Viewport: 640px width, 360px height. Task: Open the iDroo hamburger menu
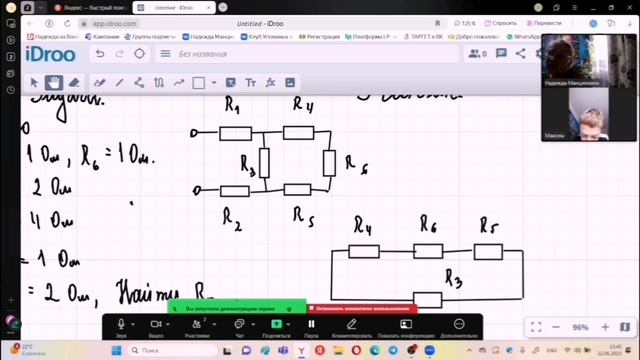pyautogui.click(x=165, y=53)
